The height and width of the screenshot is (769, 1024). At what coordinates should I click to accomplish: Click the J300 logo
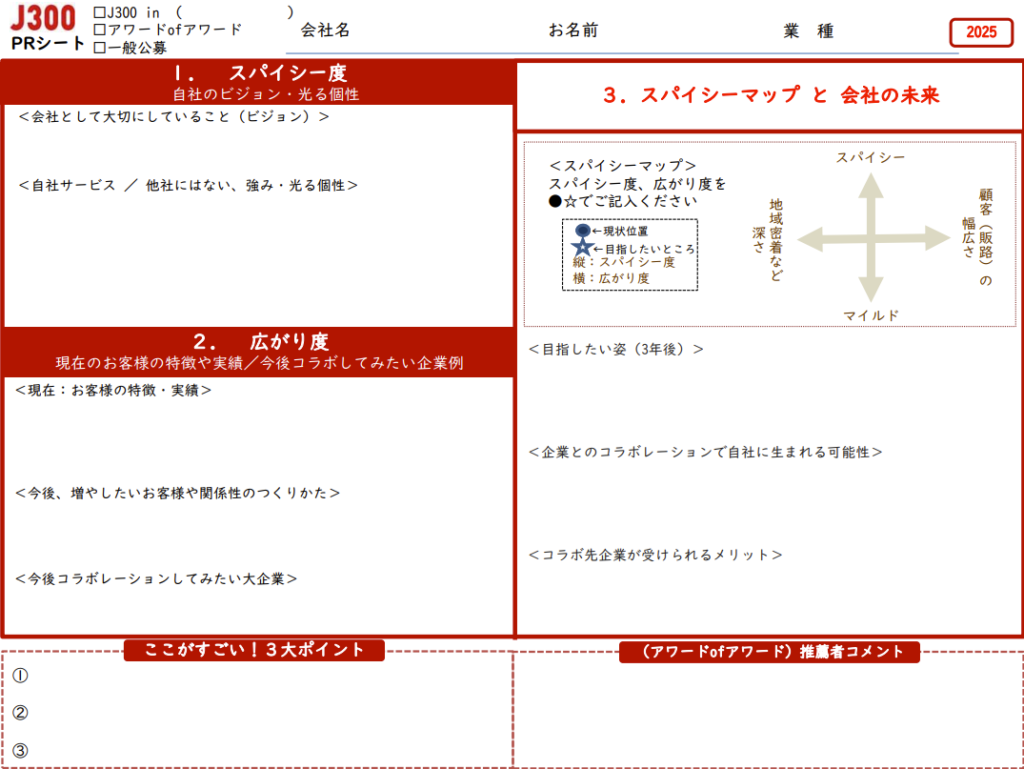coord(43,18)
